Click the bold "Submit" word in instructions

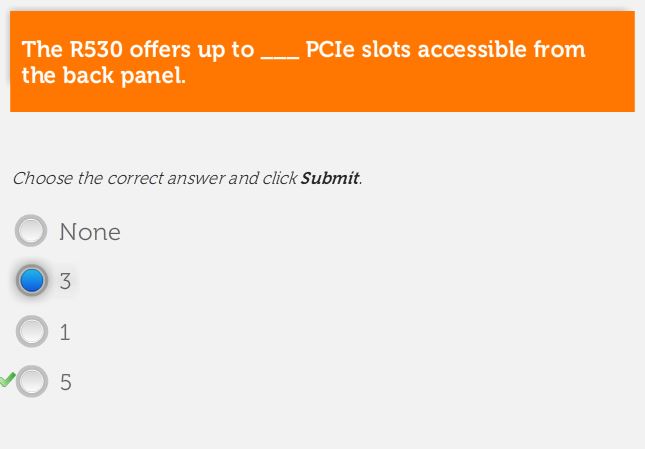tap(329, 179)
